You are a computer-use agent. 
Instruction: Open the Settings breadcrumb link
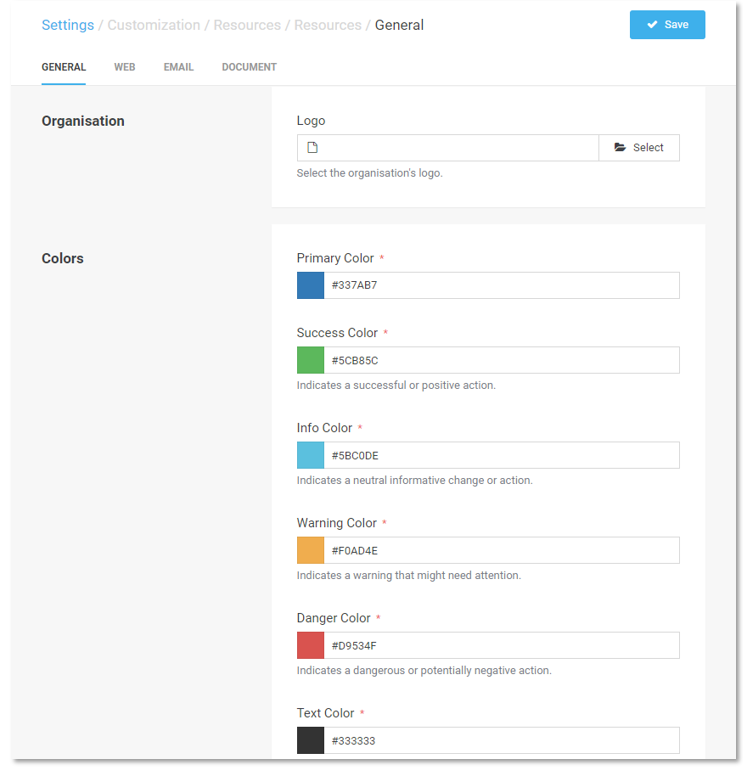coord(67,25)
